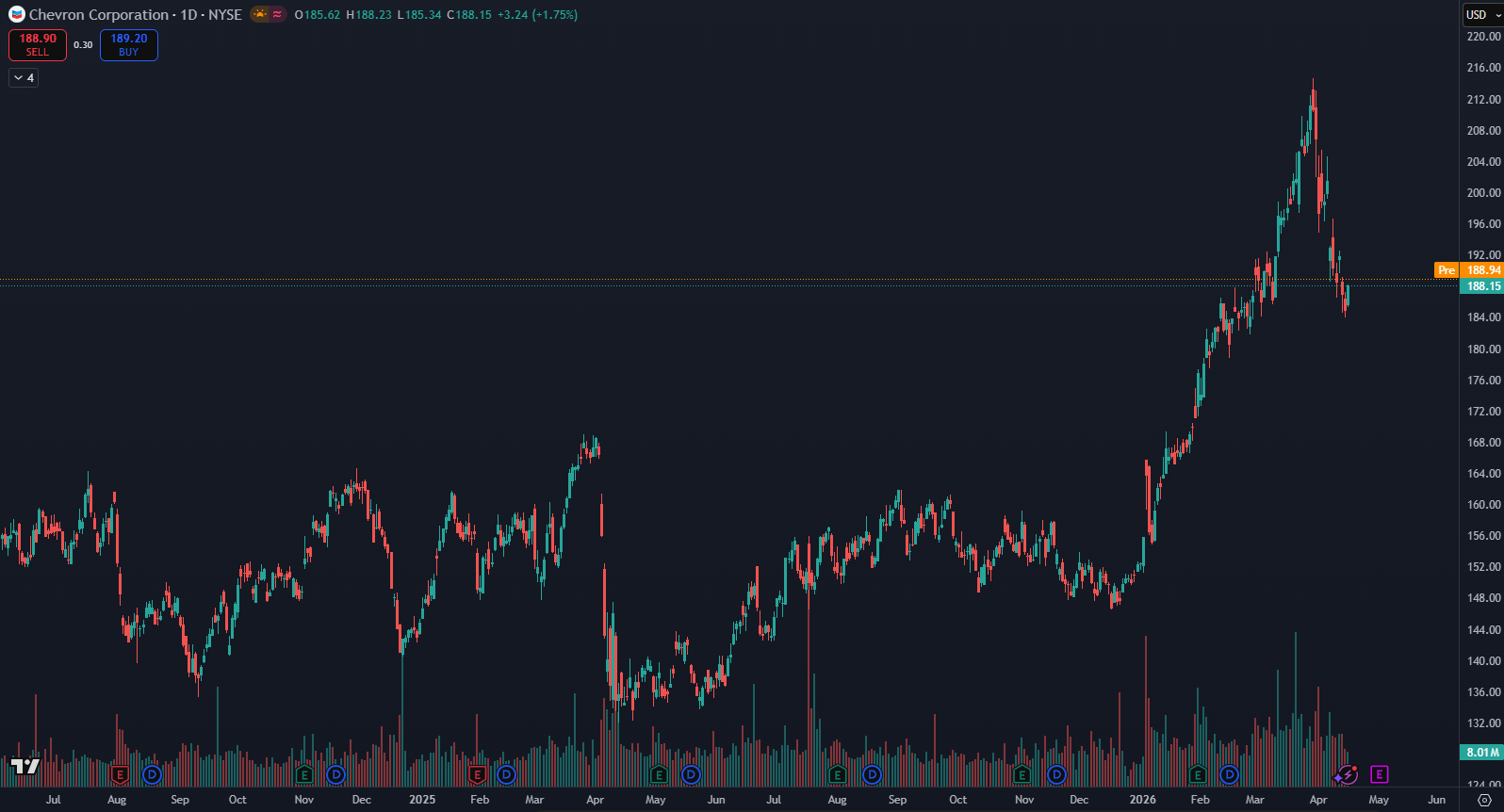This screenshot has width=1504, height=812.
Task: Open the green earnings marker above Nov 2025
Action: (1022, 775)
